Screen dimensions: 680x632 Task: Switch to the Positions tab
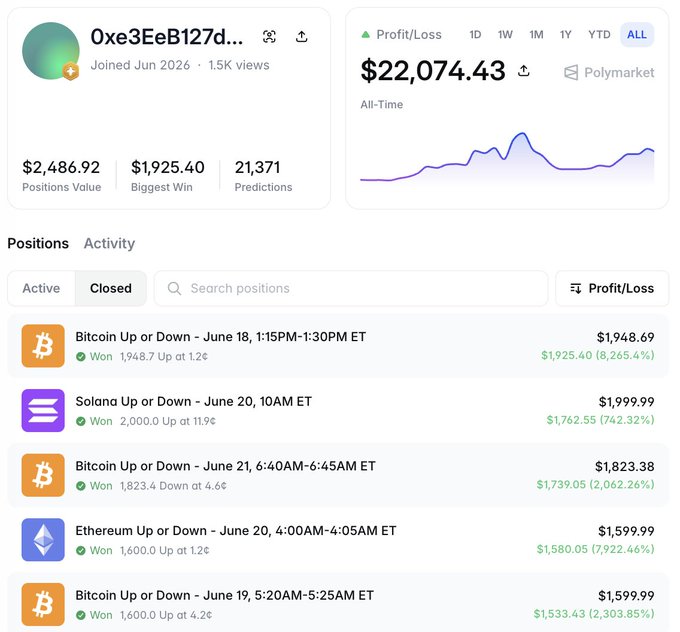click(38, 243)
